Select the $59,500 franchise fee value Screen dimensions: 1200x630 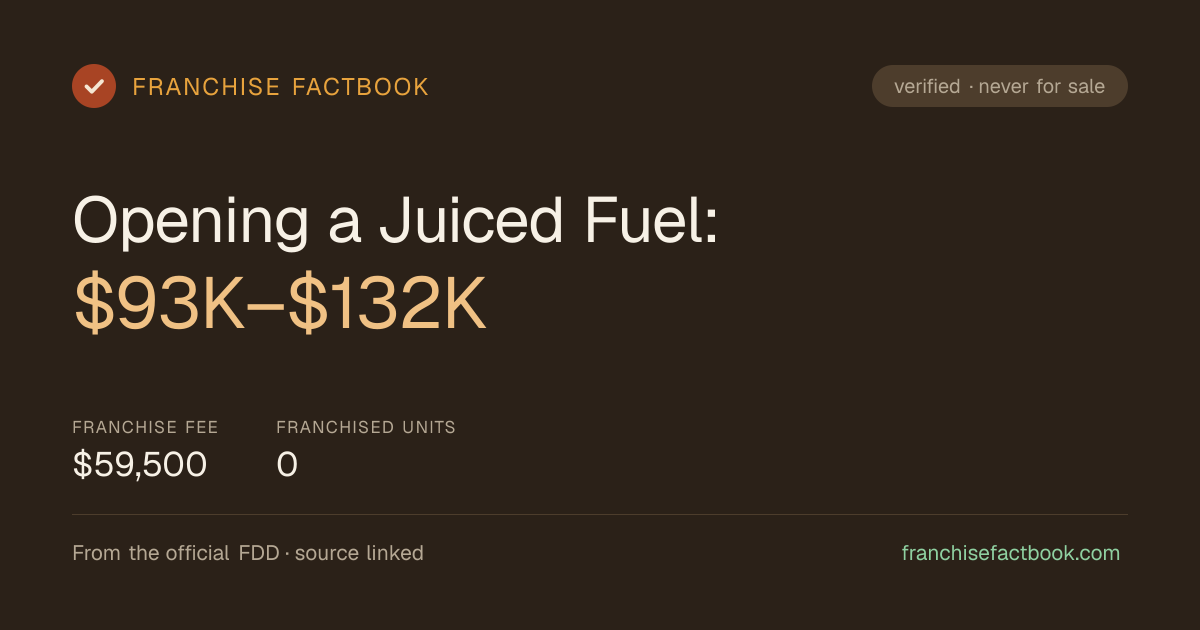coord(140,465)
